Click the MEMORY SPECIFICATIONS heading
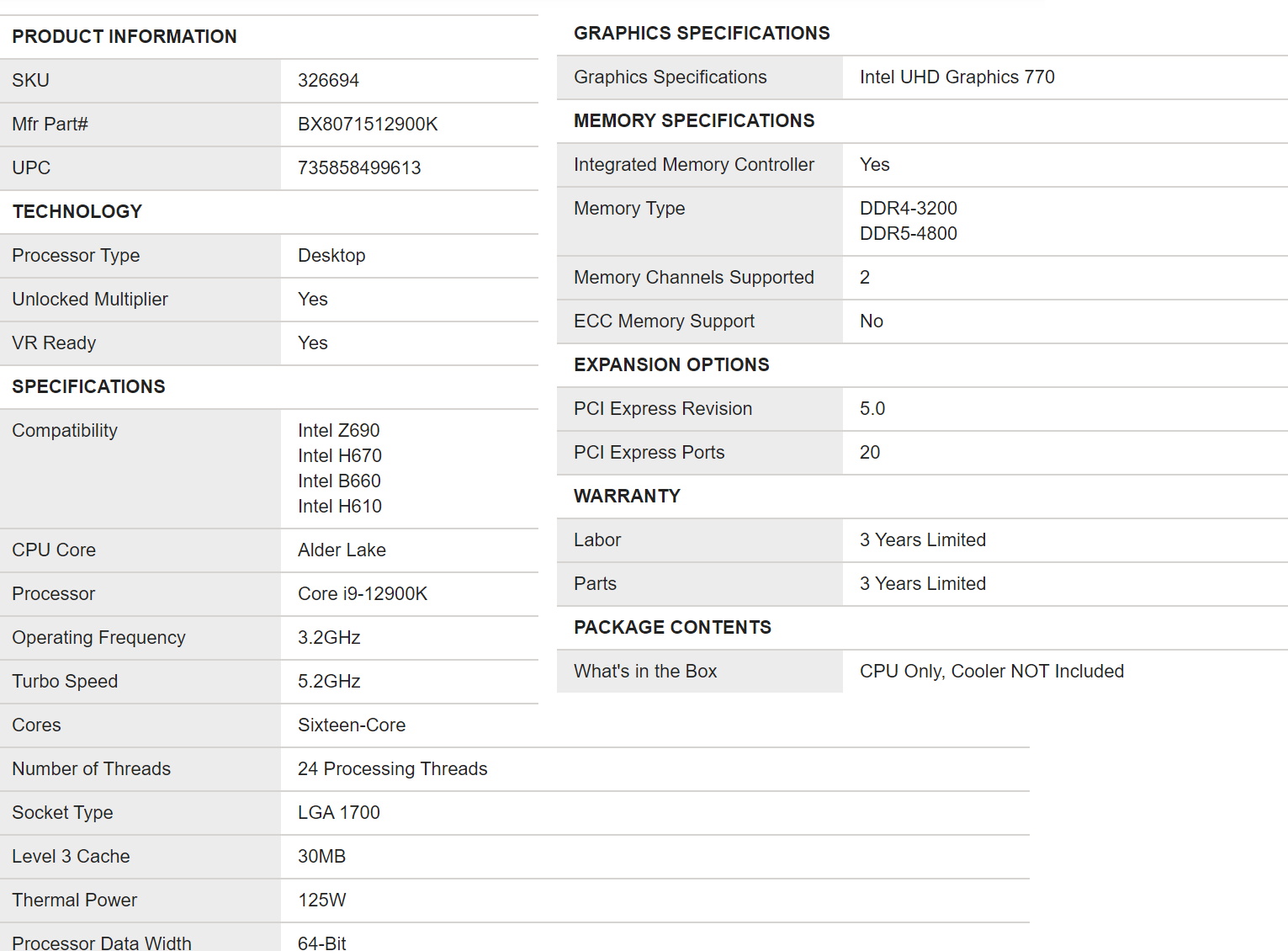This screenshot has width=1288, height=951. coord(693,121)
